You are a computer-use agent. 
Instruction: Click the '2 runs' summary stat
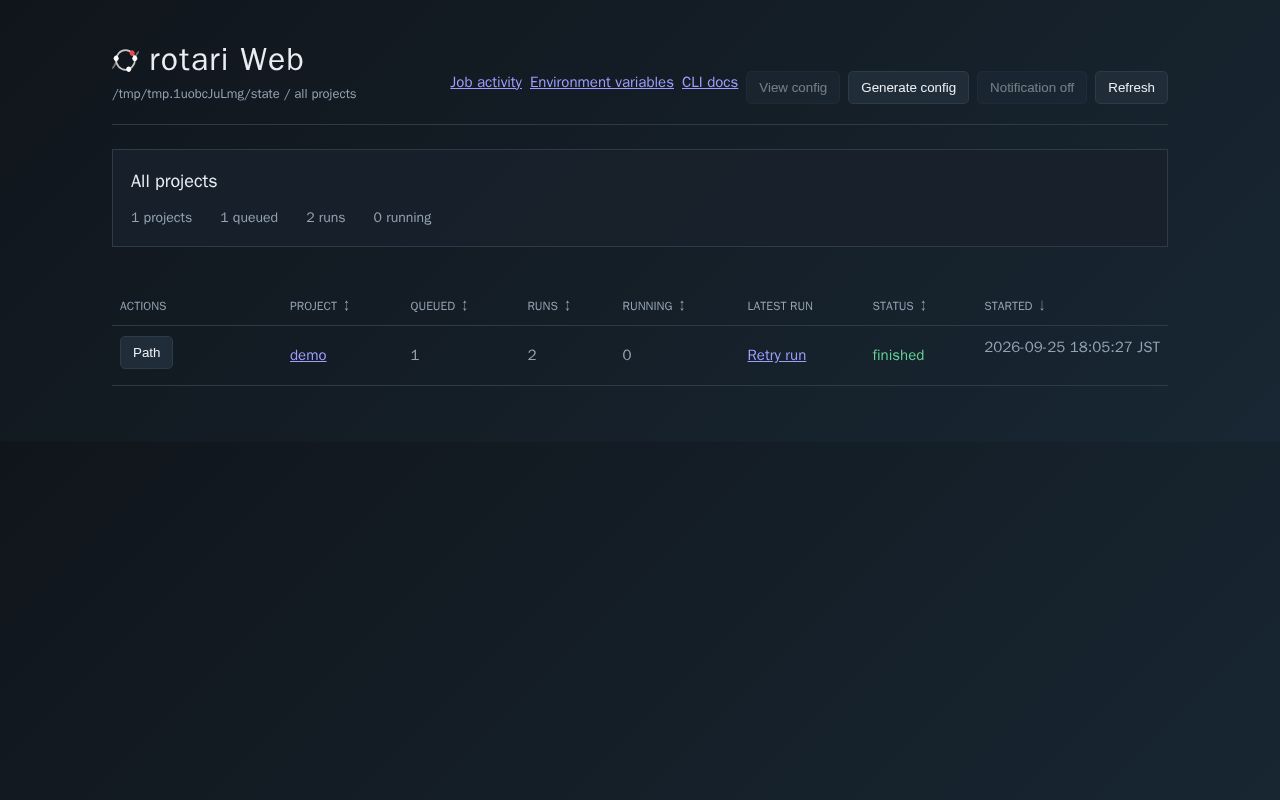326,217
